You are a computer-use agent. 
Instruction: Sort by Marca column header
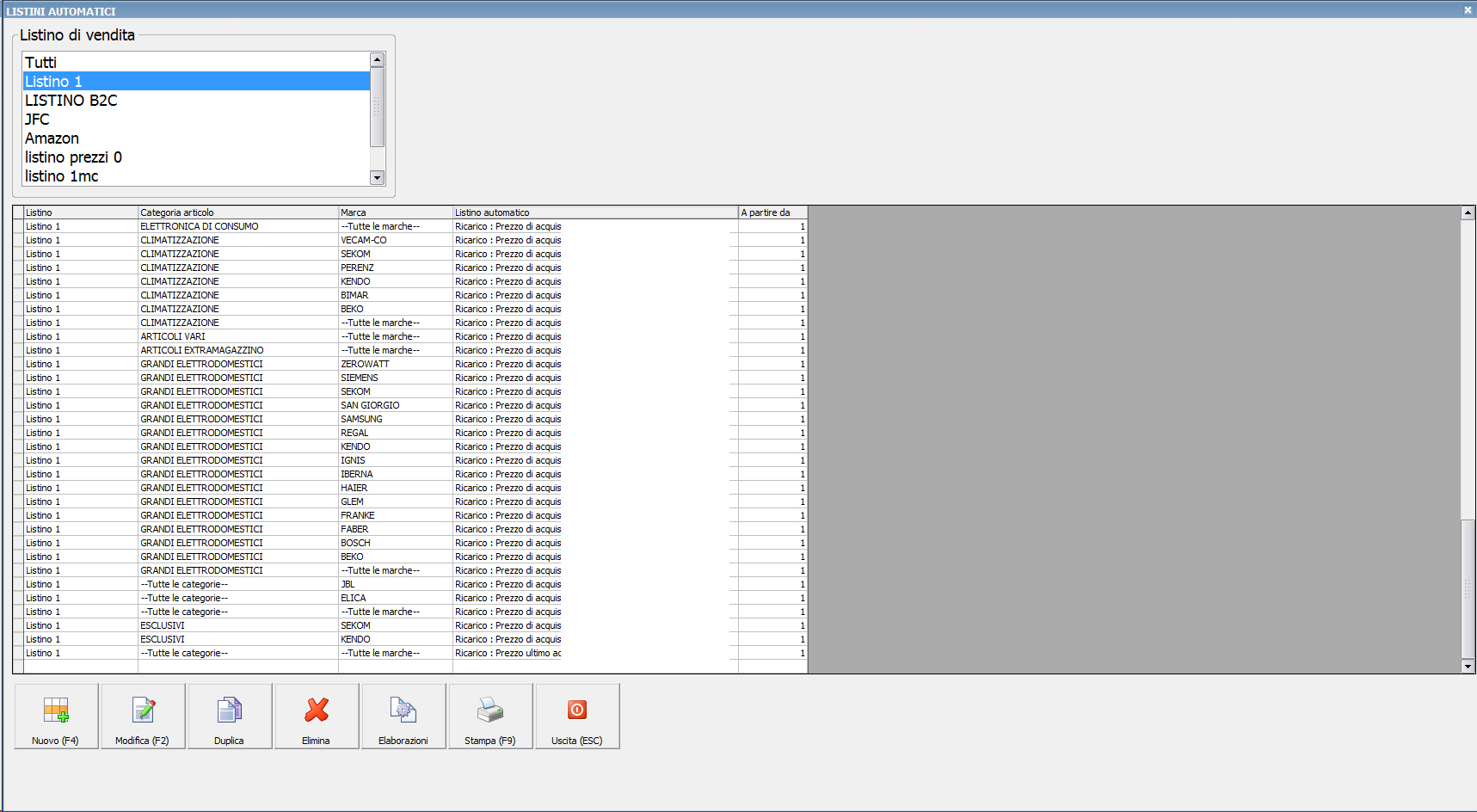[396, 212]
